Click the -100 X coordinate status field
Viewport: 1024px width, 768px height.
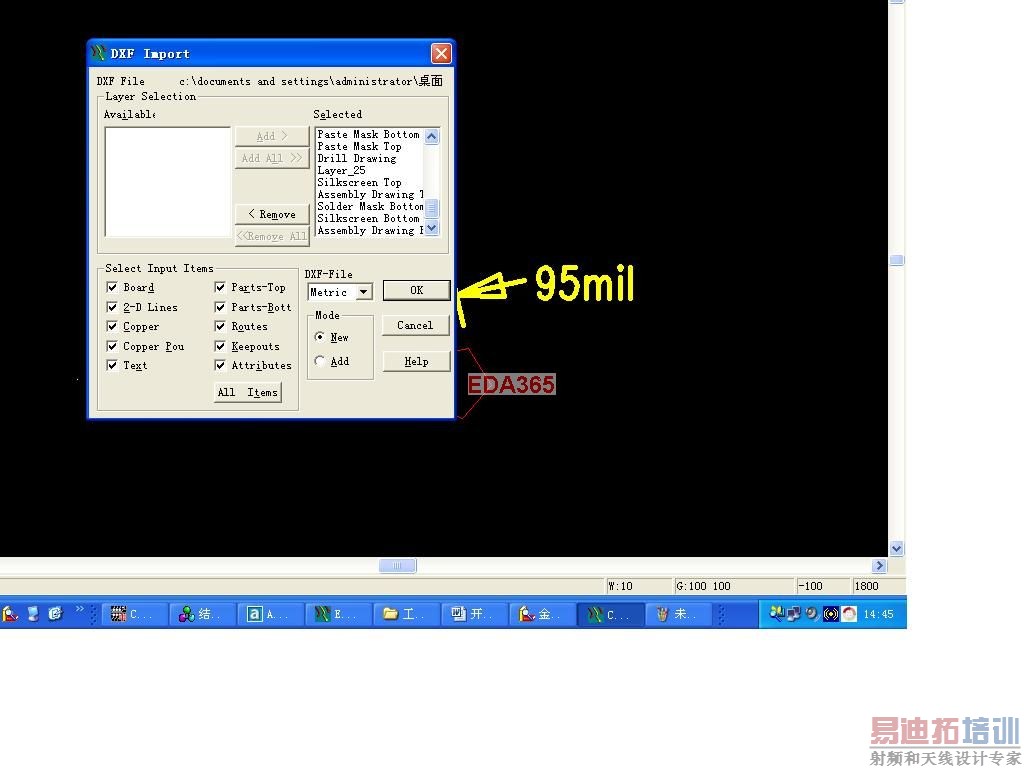[824, 586]
